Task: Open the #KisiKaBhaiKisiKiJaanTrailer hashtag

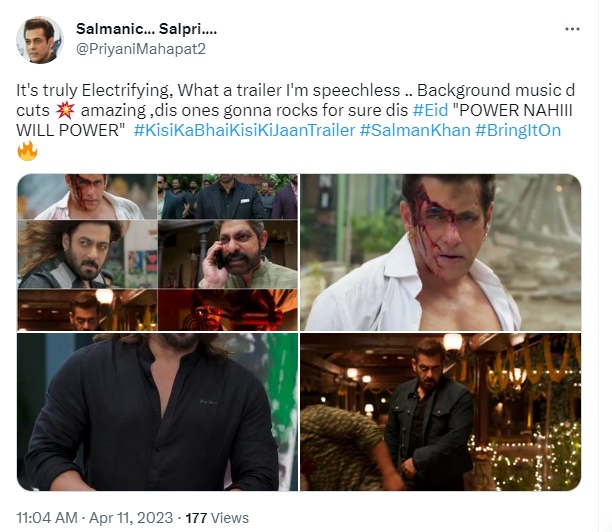Action: click(x=243, y=132)
